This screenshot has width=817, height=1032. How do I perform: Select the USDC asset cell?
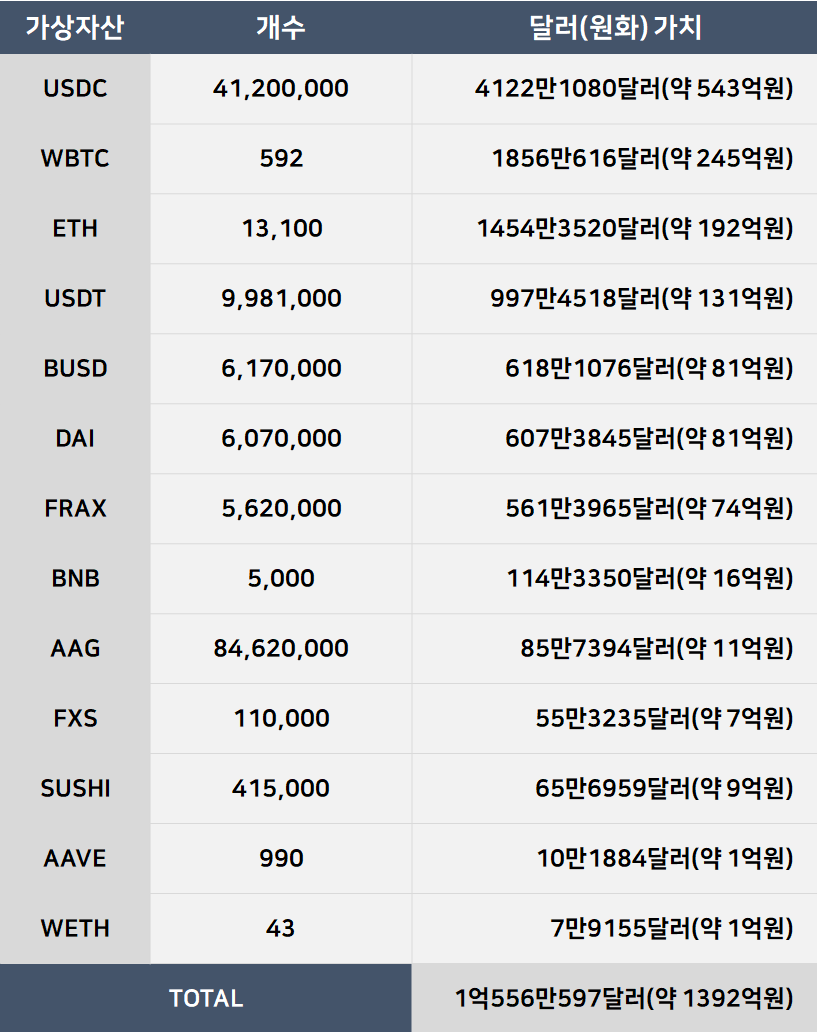point(75,89)
